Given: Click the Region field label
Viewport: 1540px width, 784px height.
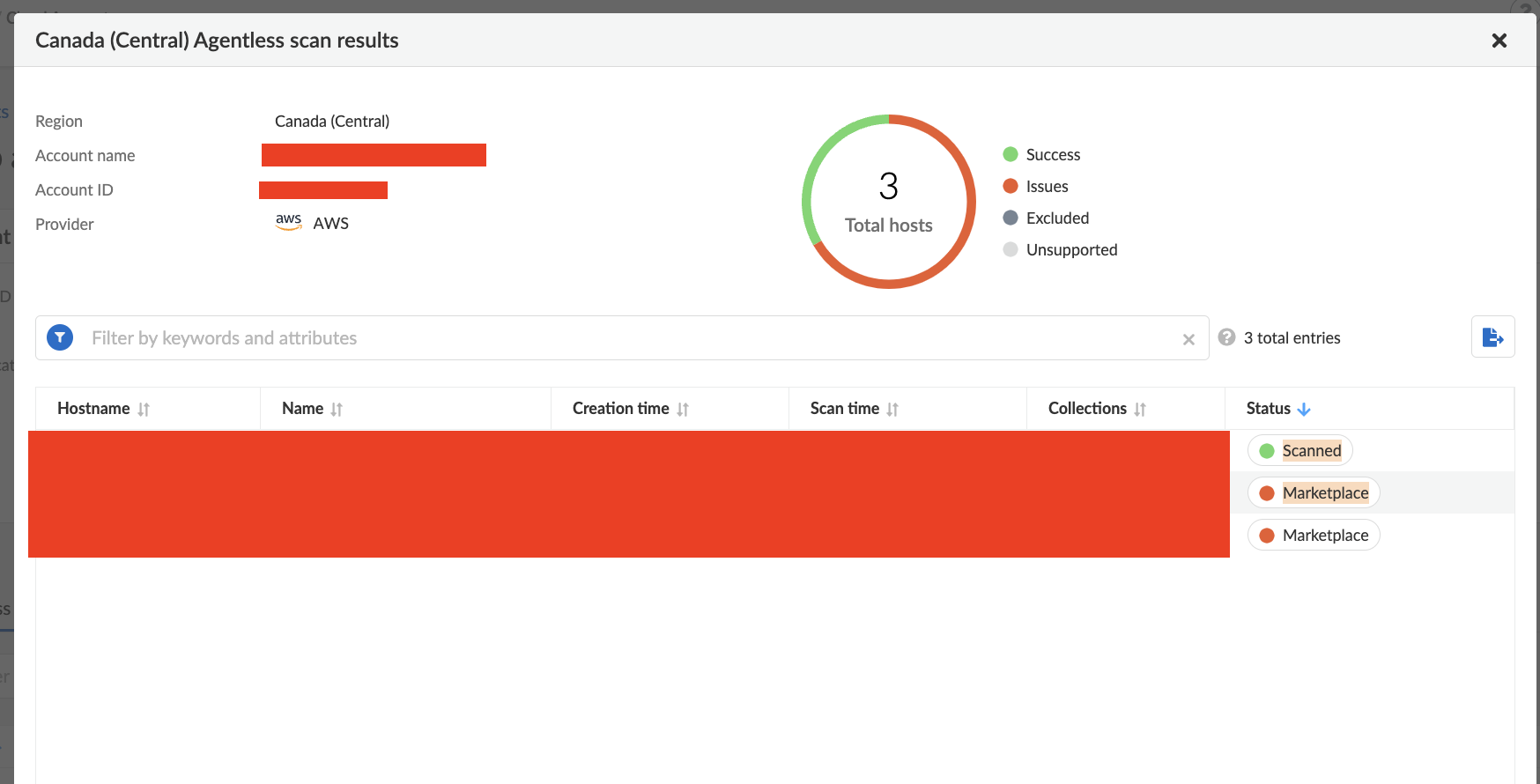Looking at the screenshot, I should click(x=59, y=122).
